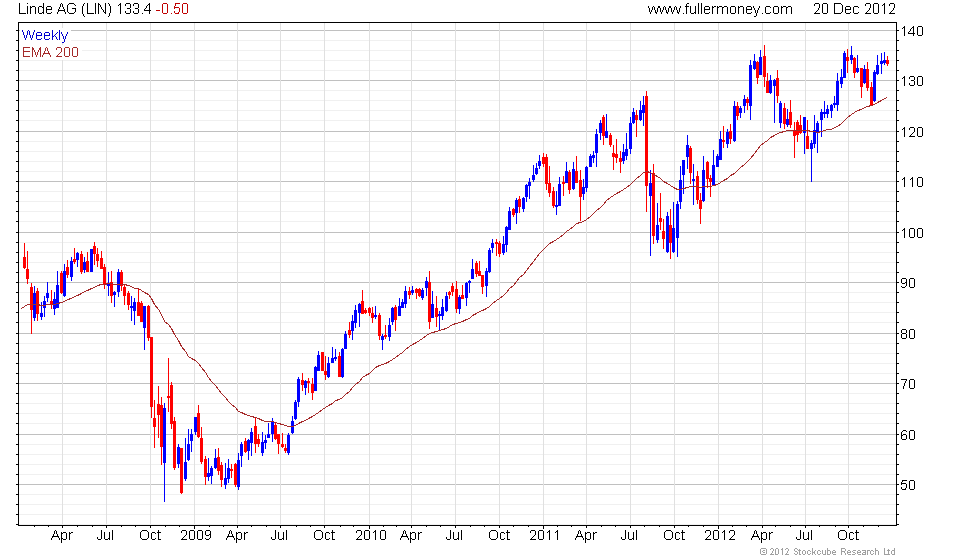Click the '2010' year label on time axis

pyautogui.click(x=371, y=536)
